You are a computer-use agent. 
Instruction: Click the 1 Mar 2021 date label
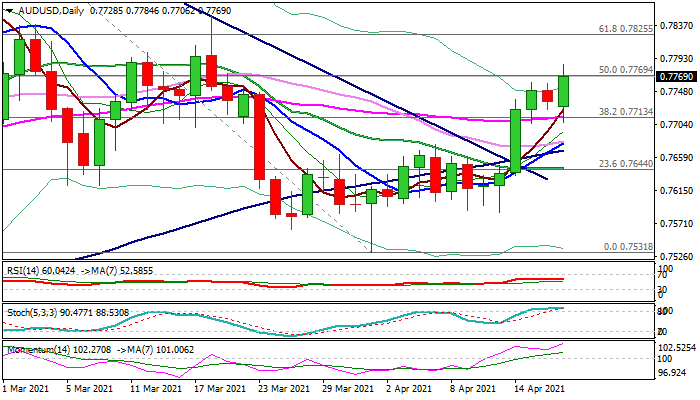(28, 388)
